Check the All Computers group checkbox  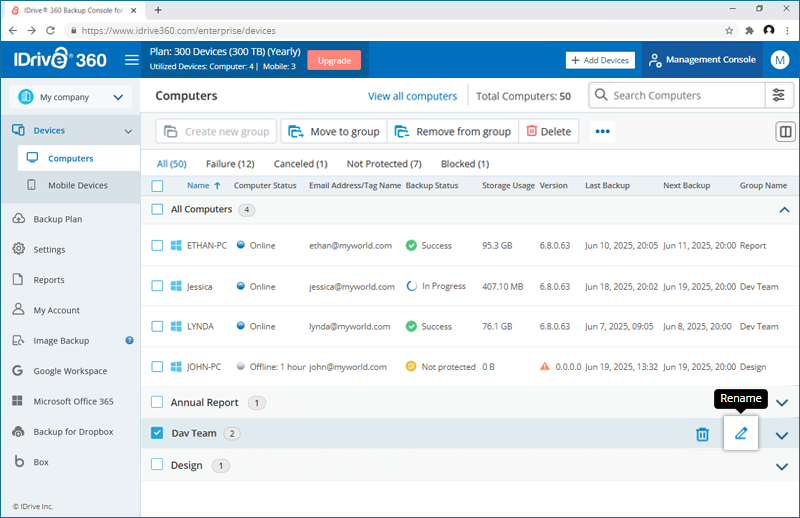point(157,209)
